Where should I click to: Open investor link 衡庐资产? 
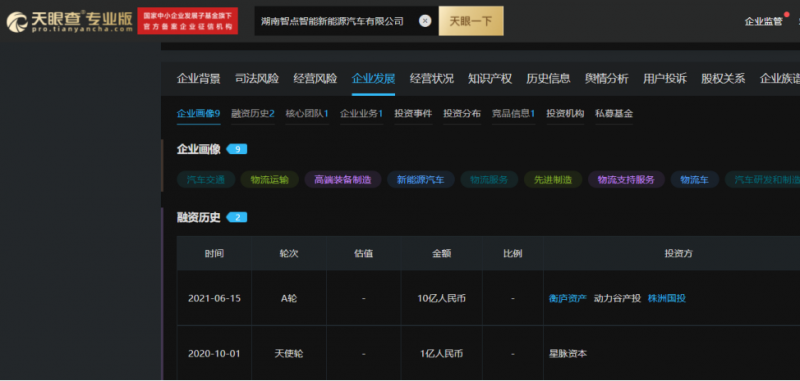[x=568, y=298]
